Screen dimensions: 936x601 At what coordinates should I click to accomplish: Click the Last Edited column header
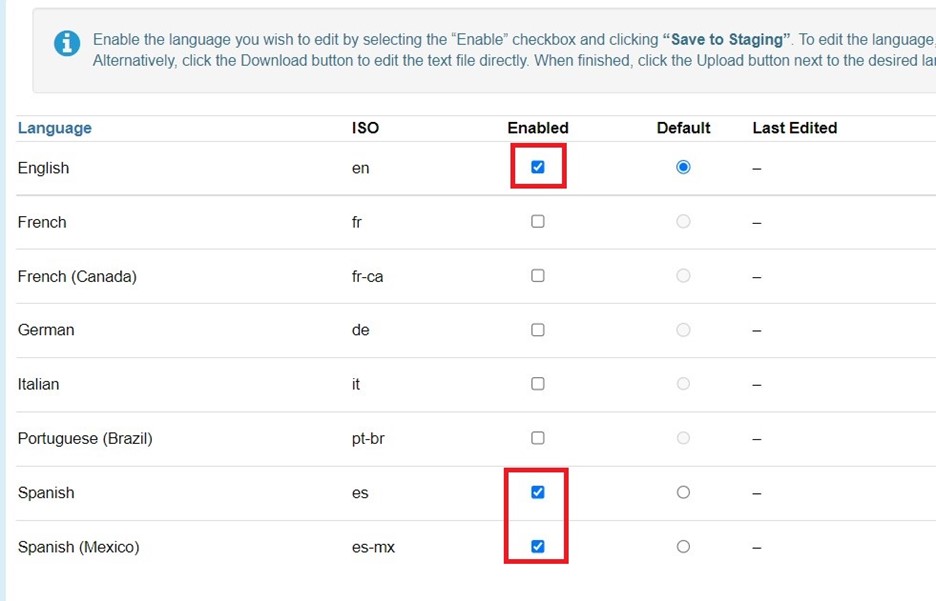coord(794,128)
